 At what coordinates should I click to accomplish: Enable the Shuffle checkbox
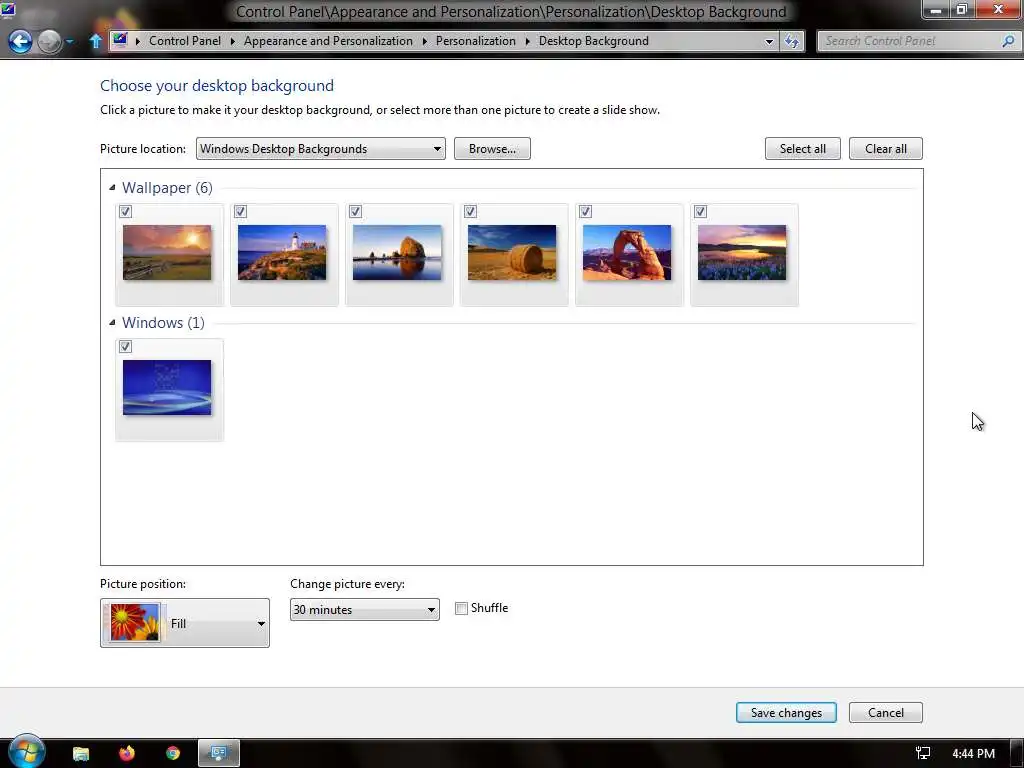[461, 608]
